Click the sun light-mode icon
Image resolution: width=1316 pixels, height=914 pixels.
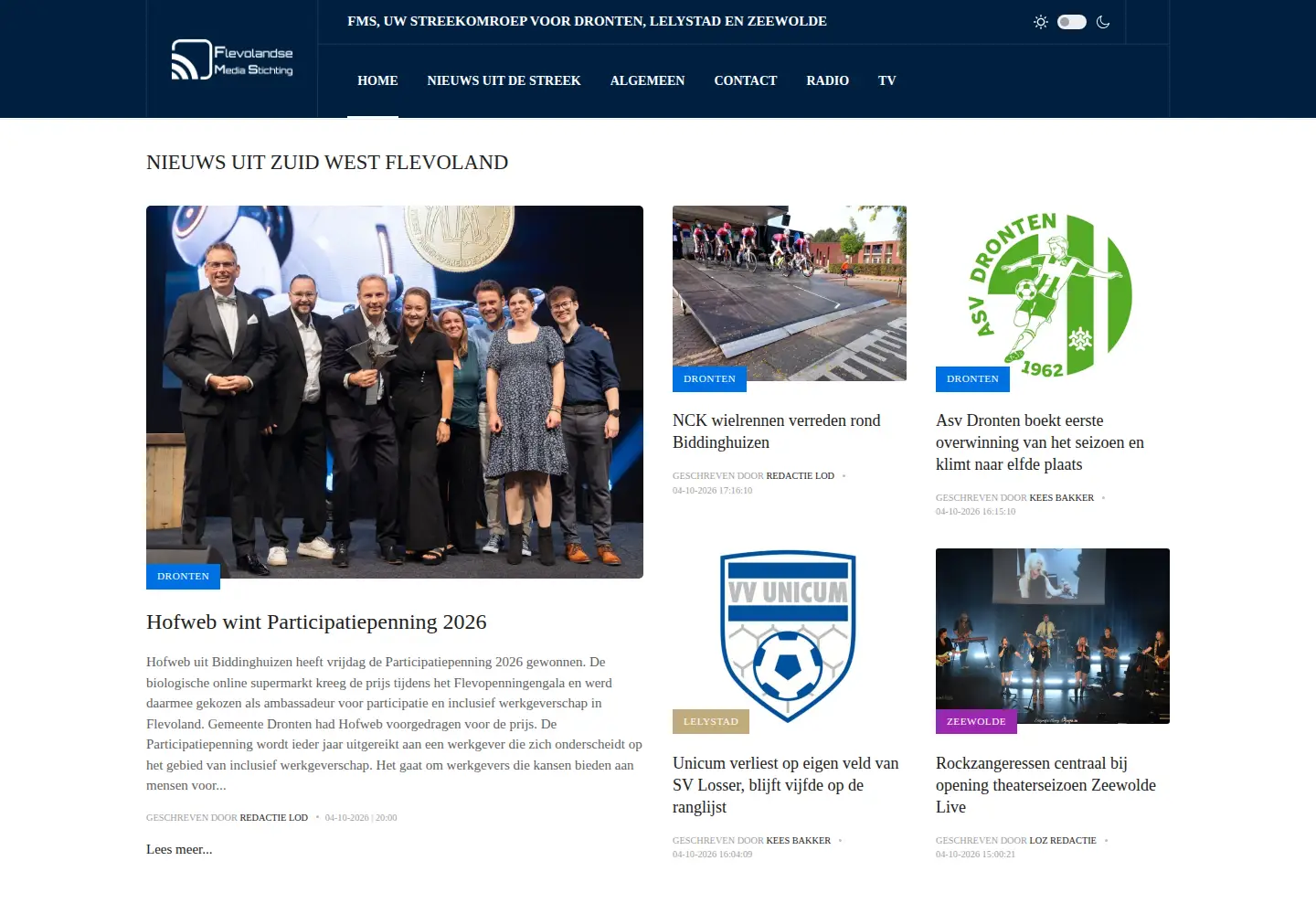coord(1040,22)
